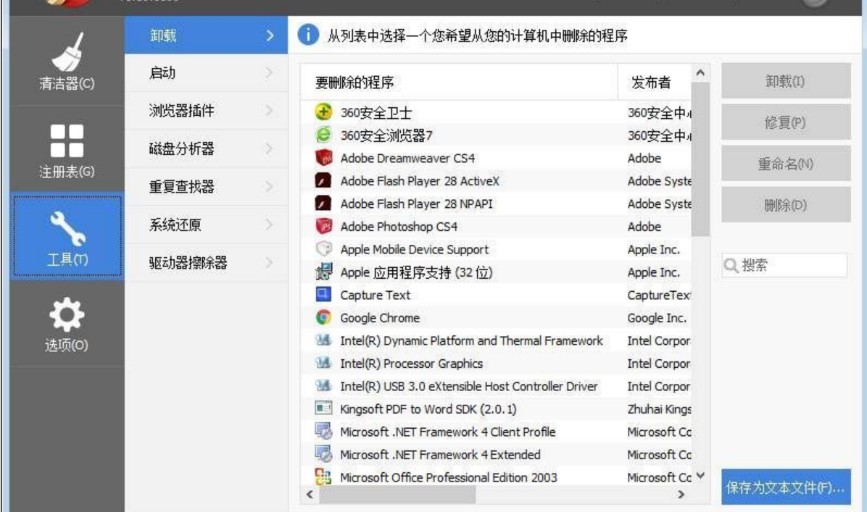Click the Apple 应用程序支持 (32 位) icon
Screen dimensions: 867x512
click(x=323, y=271)
